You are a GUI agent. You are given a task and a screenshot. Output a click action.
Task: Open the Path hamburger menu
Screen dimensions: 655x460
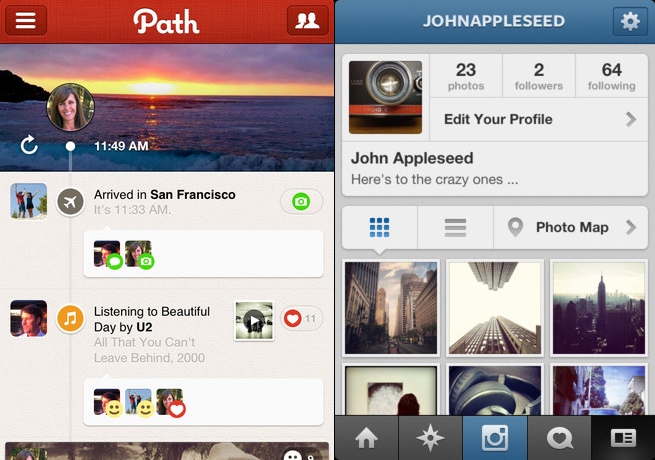point(26,20)
